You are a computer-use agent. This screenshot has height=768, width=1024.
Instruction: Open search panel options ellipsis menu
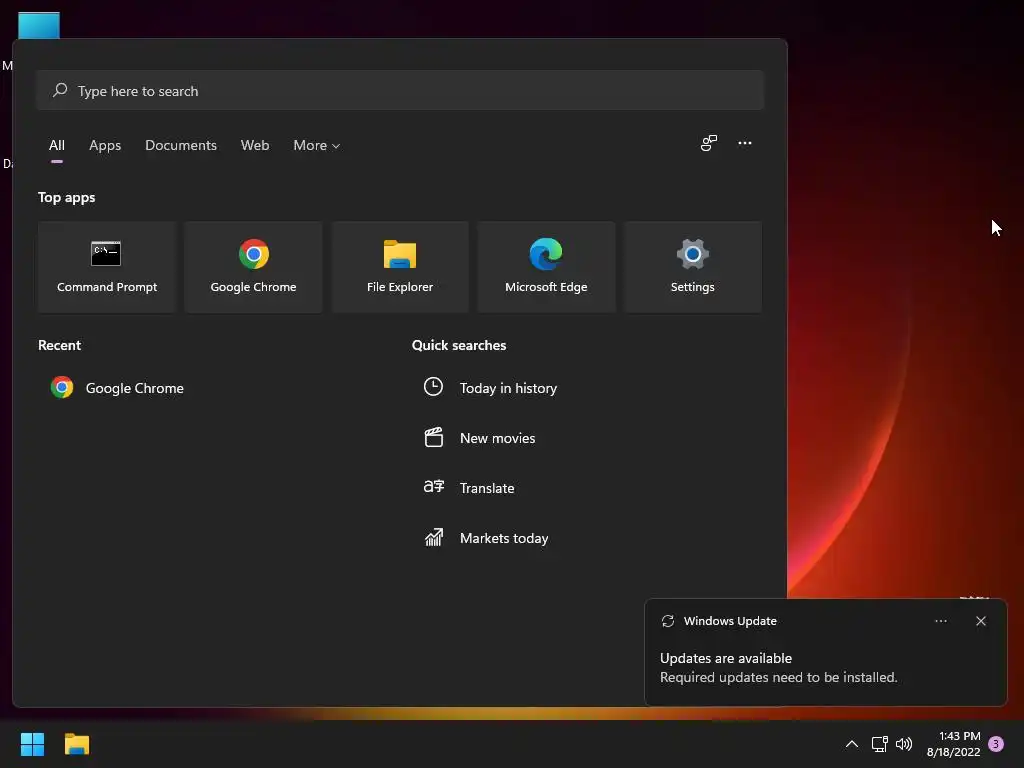pyautogui.click(x=744, y=143)
